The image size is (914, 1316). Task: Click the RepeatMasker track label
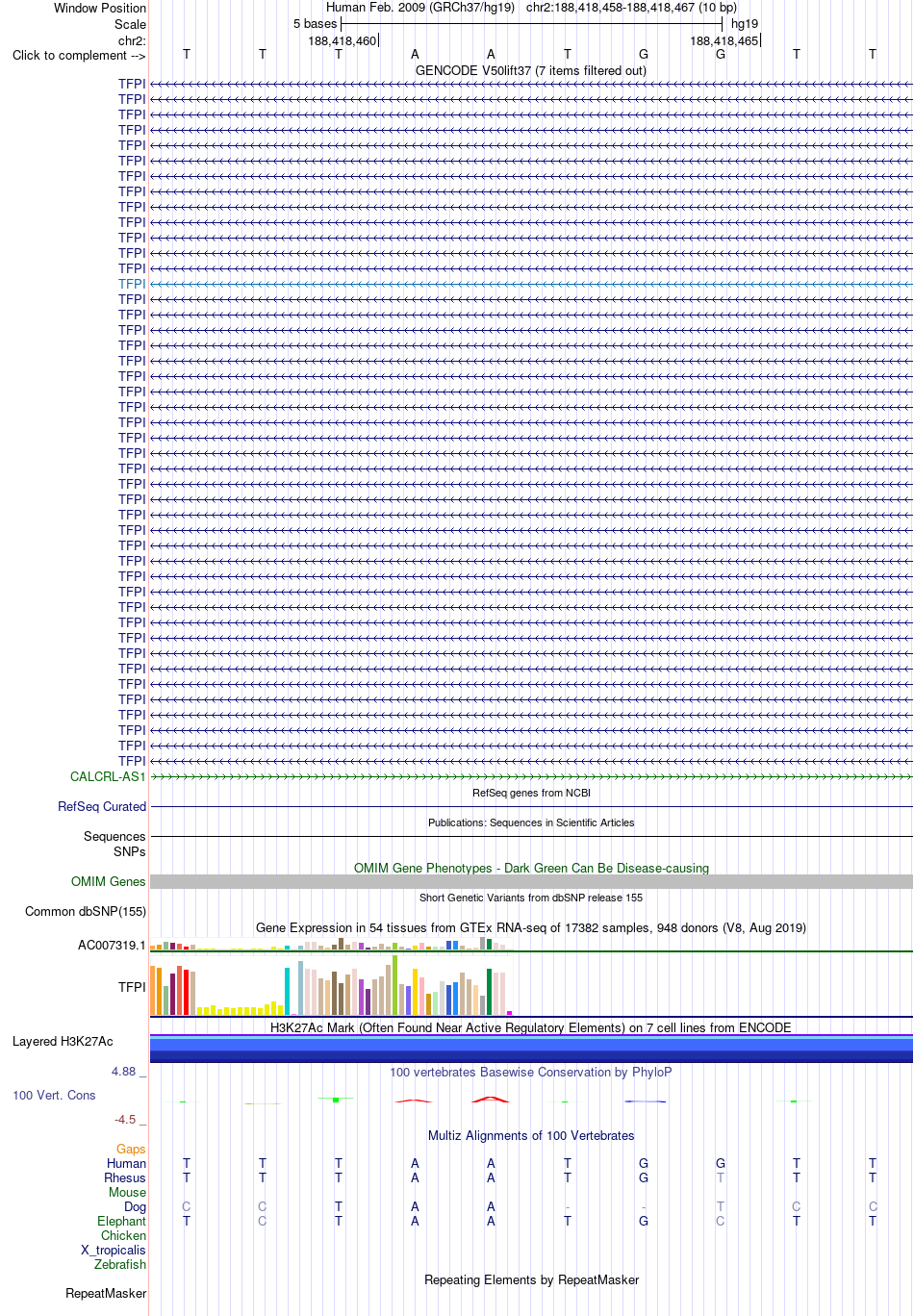click(x=106, y=1293)
